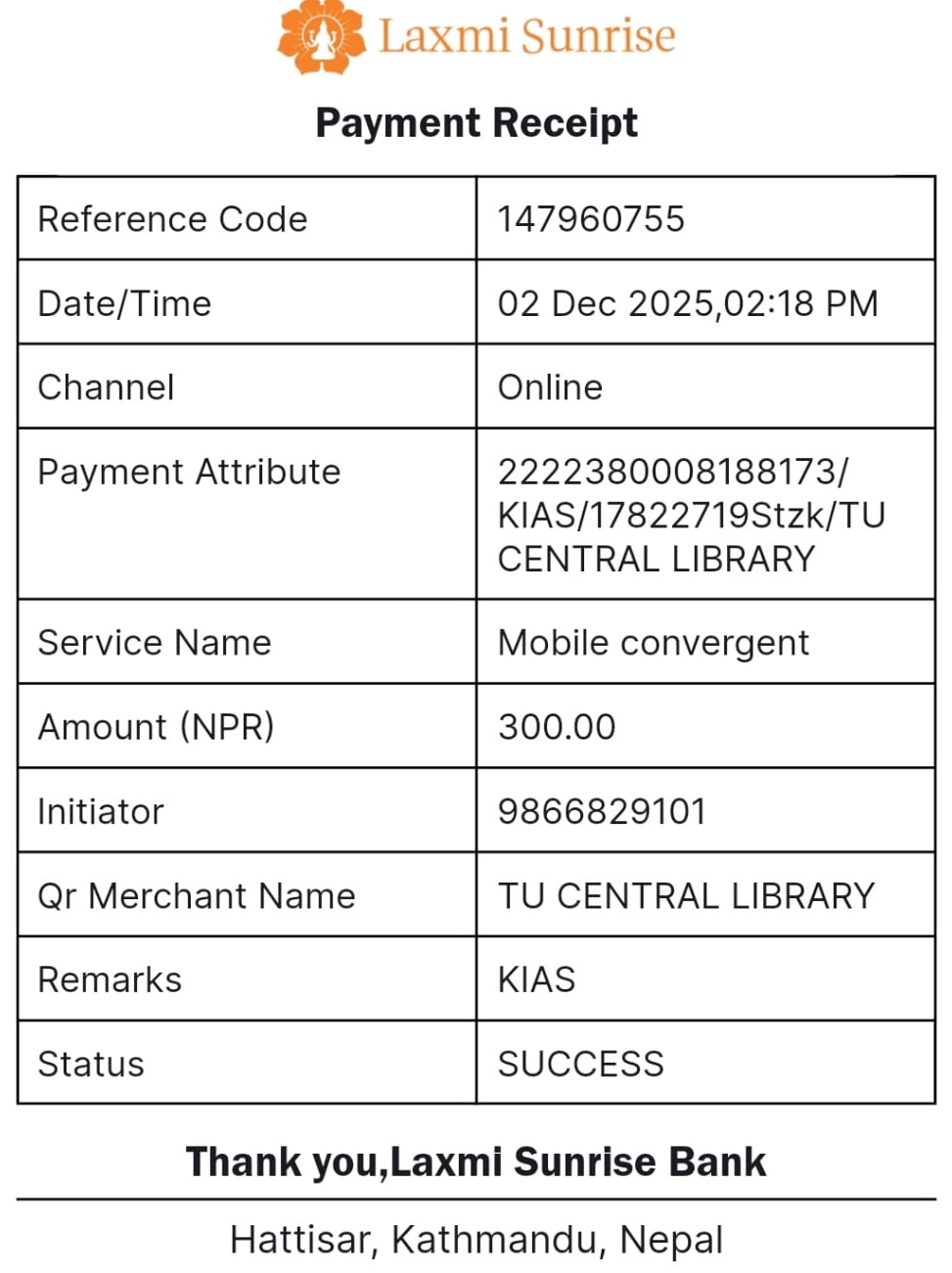
Task: Select the Payment Receipt heading
Action: point(476,123)
